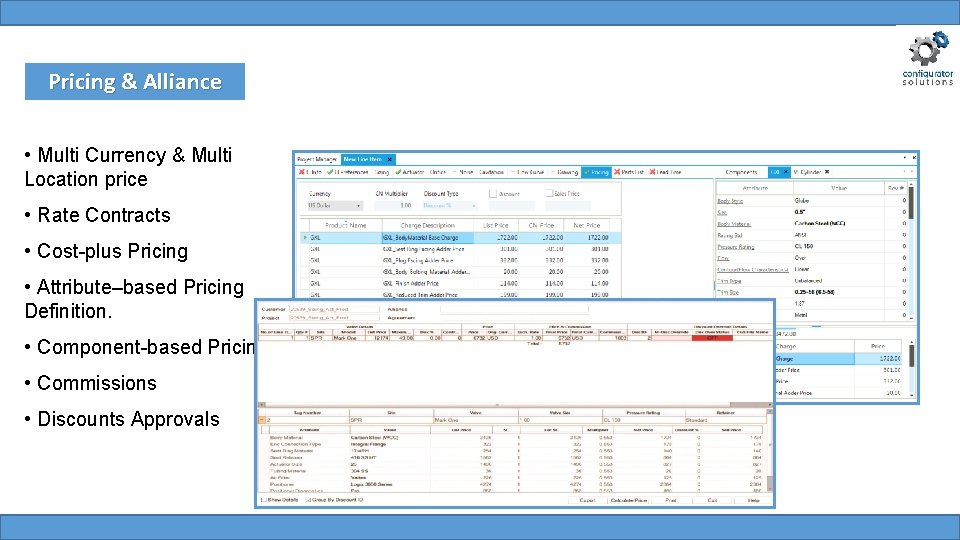Open the Currency dropdown
960x540 pixels.
point(335,206)
